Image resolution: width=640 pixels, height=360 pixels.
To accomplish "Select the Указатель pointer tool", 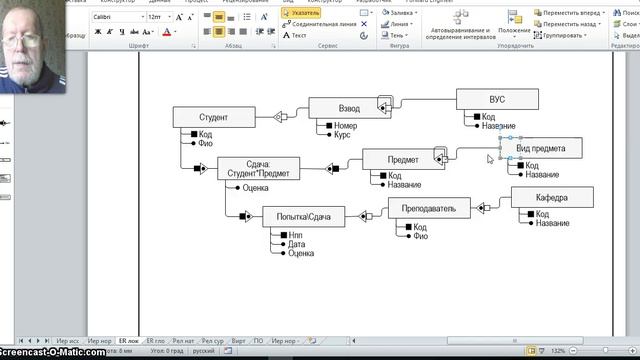I will pyautogui.click(x=301, y=13).
